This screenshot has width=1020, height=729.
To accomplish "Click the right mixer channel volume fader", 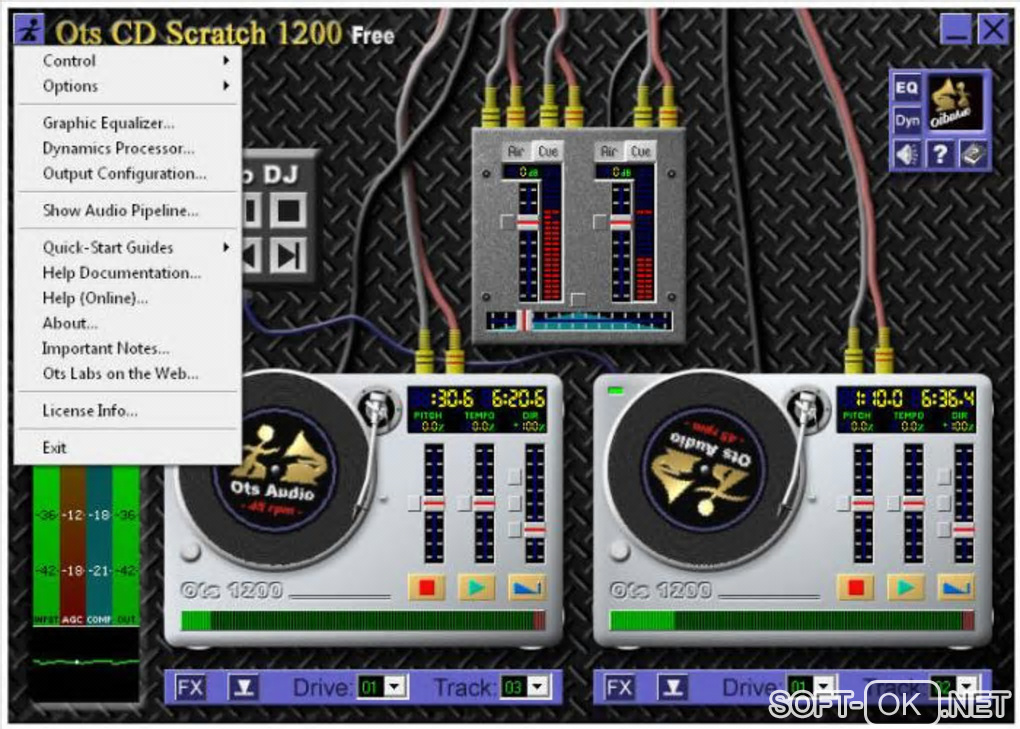I will click(621, 222).
